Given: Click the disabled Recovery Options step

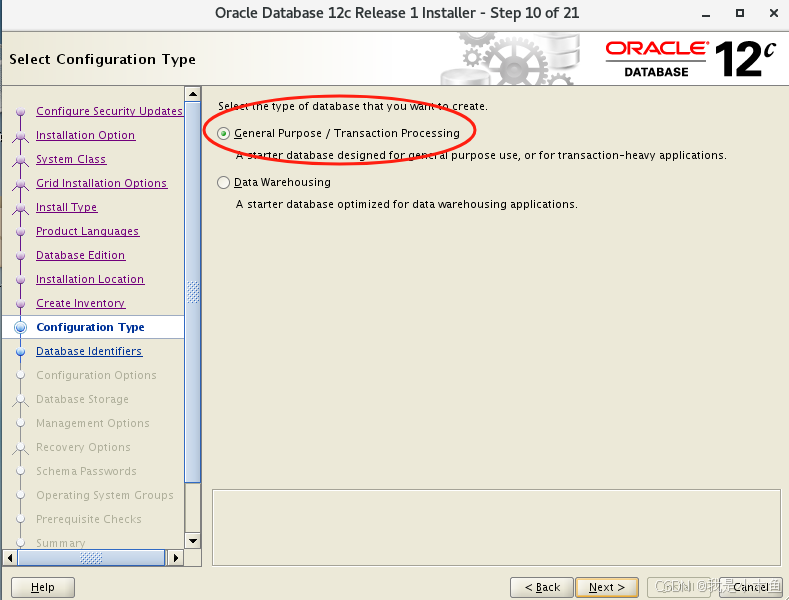Looking at the screenshot, I should (x=83, y=447).
